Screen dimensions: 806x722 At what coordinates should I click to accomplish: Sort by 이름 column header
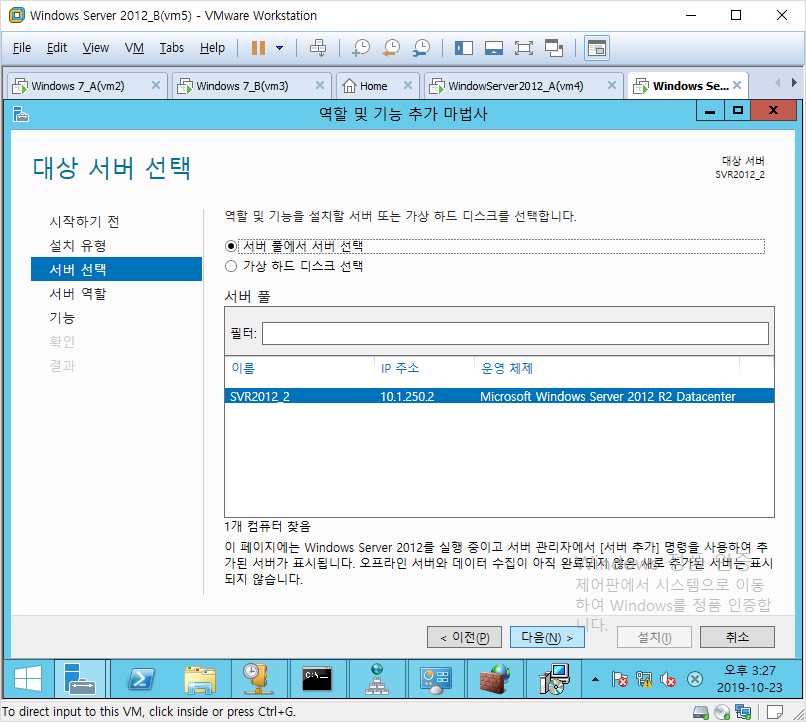(243, 368)
